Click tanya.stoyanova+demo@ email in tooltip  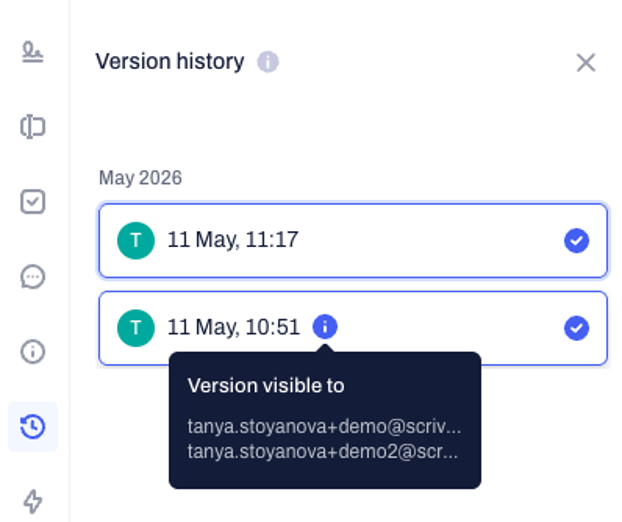tap(324, 426)
